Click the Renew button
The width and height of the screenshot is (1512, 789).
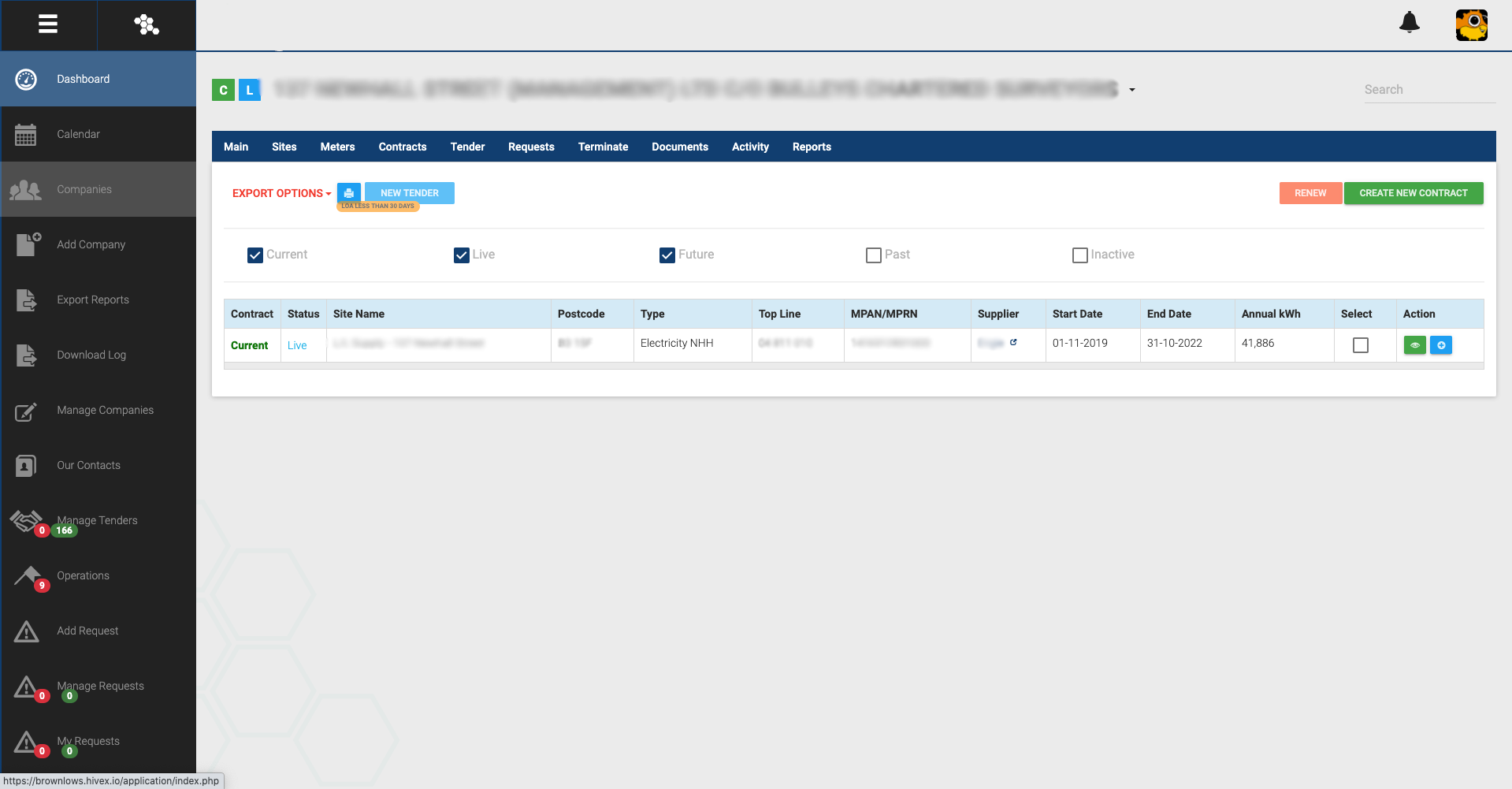click(1310, 193)
